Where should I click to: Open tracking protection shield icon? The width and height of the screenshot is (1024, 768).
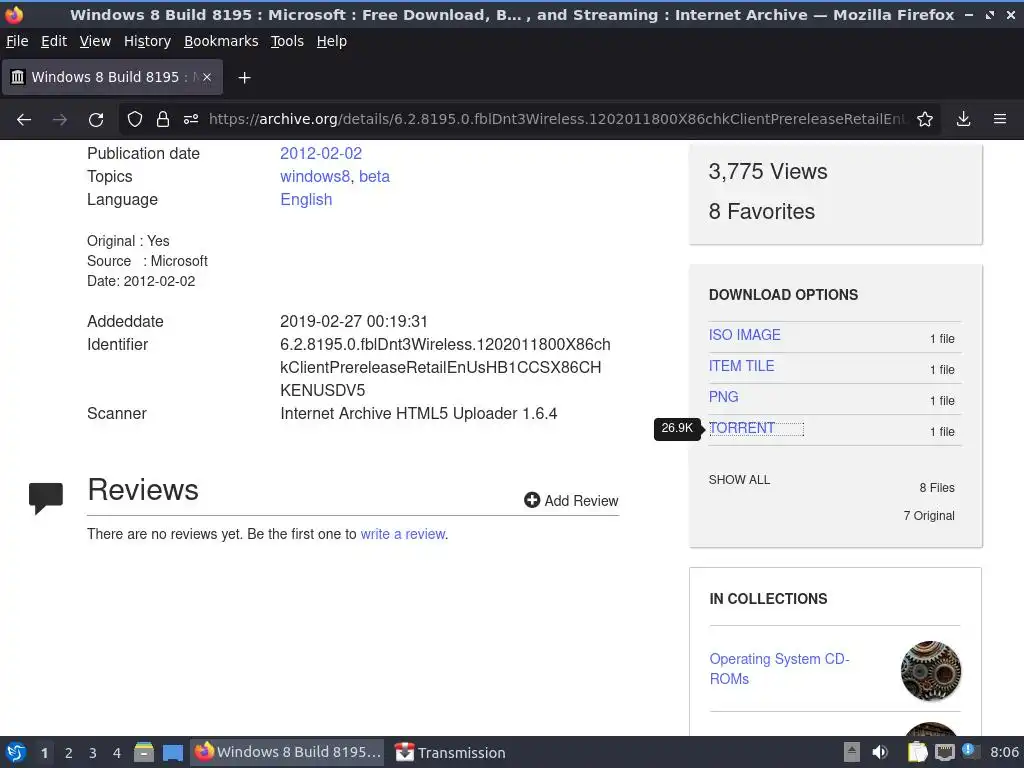click(x=135, y=120)
